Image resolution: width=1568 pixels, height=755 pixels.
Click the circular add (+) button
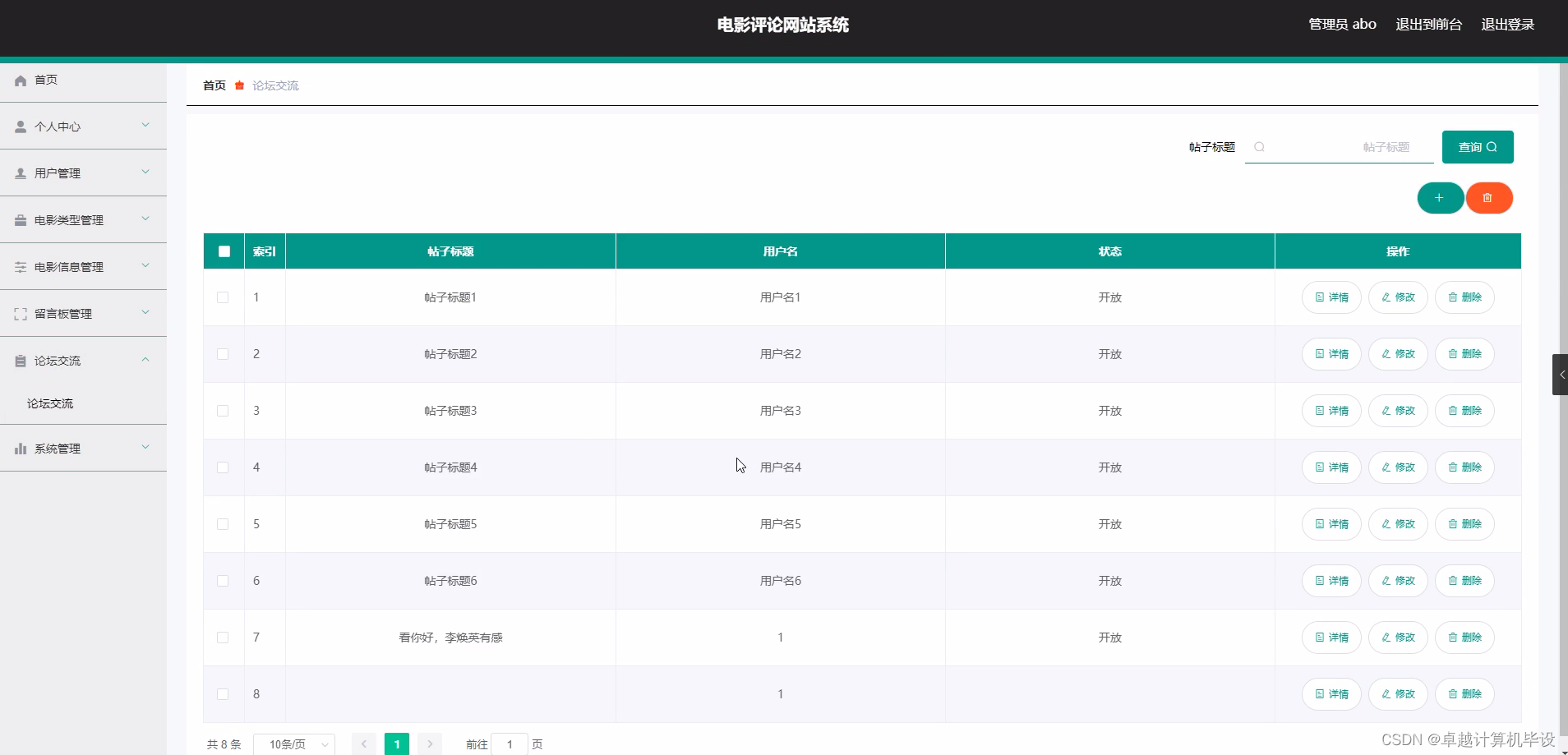click(x=1441, y=198)
